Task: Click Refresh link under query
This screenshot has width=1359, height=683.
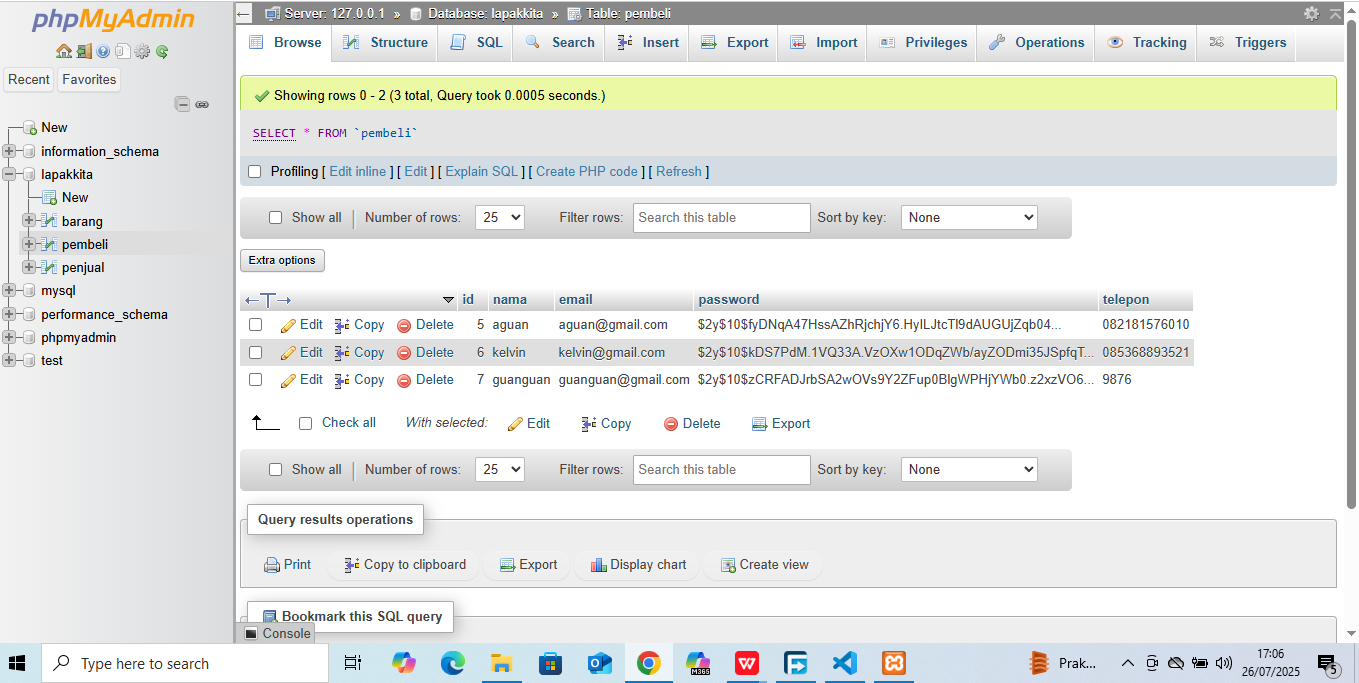Action: (x=679, y=171)
